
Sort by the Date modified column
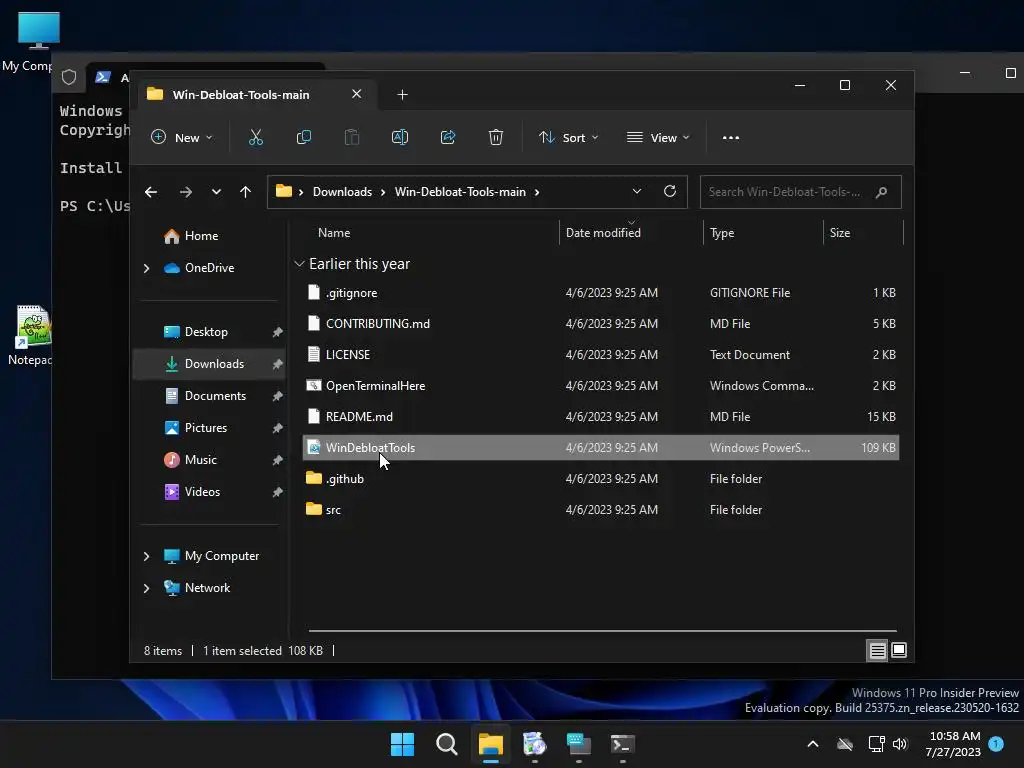pos(603,233)
